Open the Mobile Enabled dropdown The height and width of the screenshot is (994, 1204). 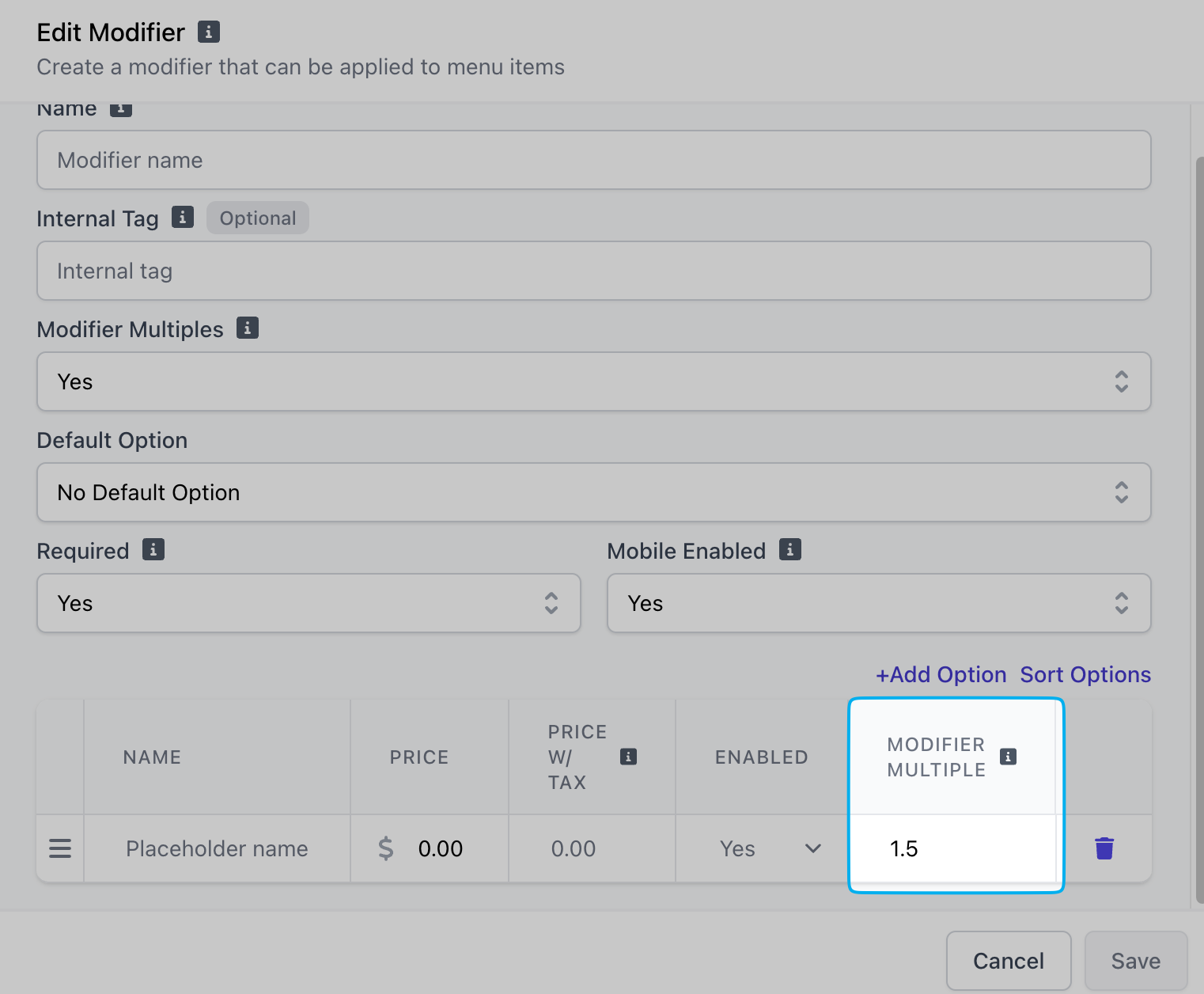(879, 603)
